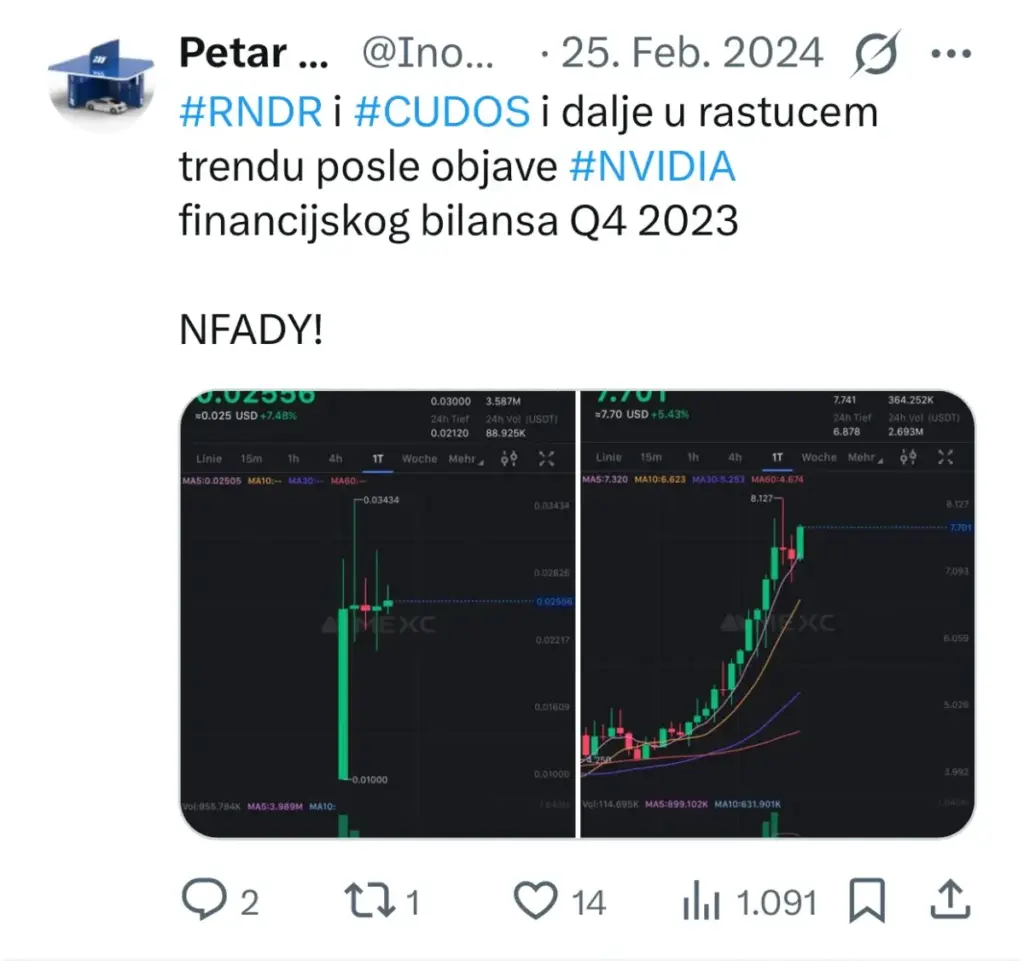
Task: Click the fullscreen icon in the right chart
Action: (x=946, y=458)
